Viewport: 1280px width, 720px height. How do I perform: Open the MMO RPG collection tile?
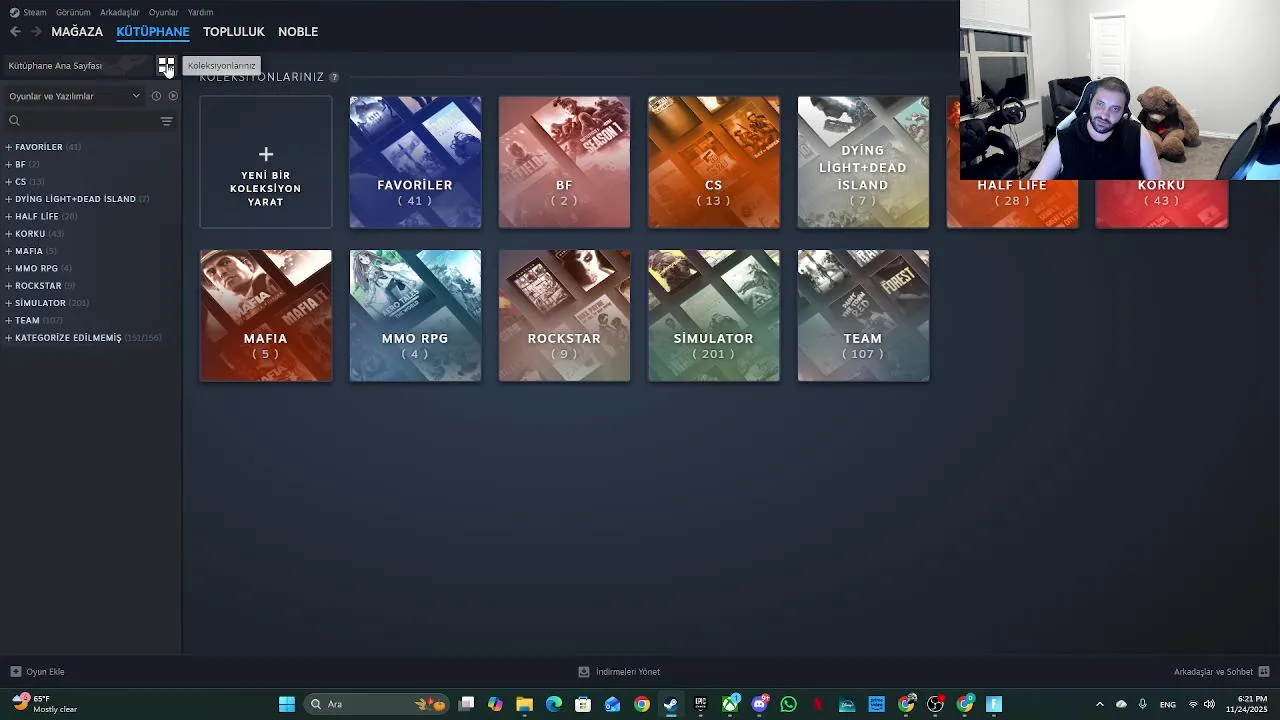click(x=415, y=316)
